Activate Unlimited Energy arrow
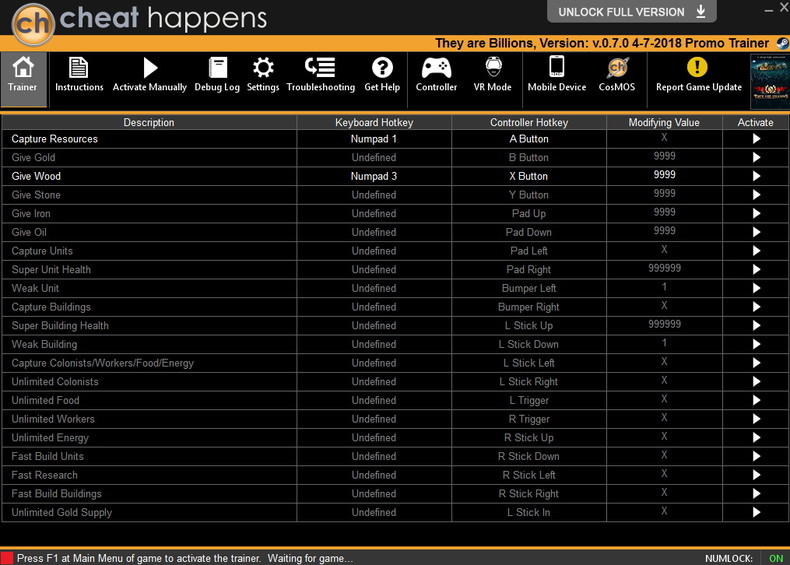This screenshot has width=790, height=565. tap(756, 437)
